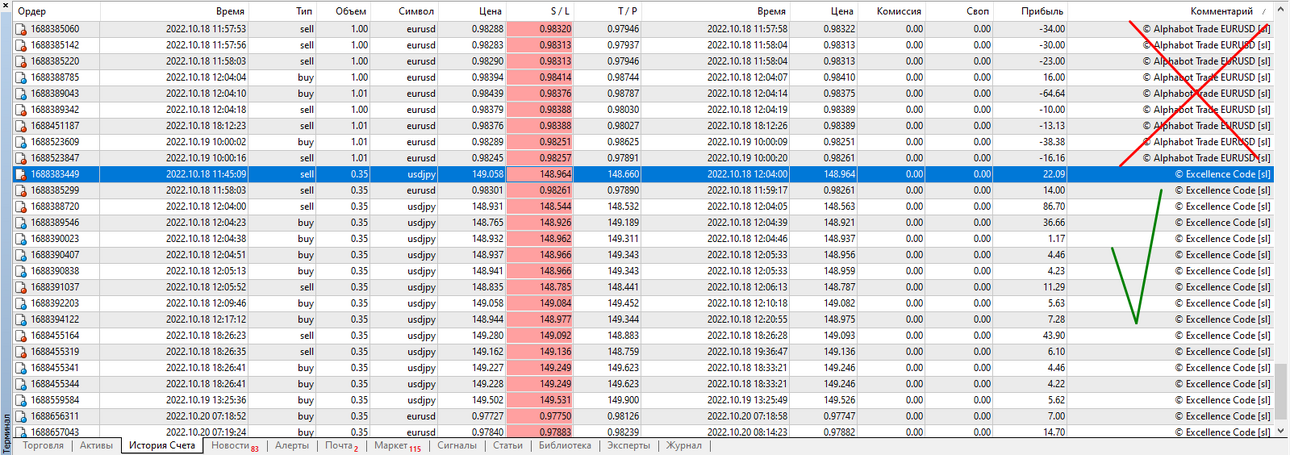Image resolution: width=1290 pixels, height=455 pixels.
Task: Click the order icon for 1688385142
Action: click(22, 45)
